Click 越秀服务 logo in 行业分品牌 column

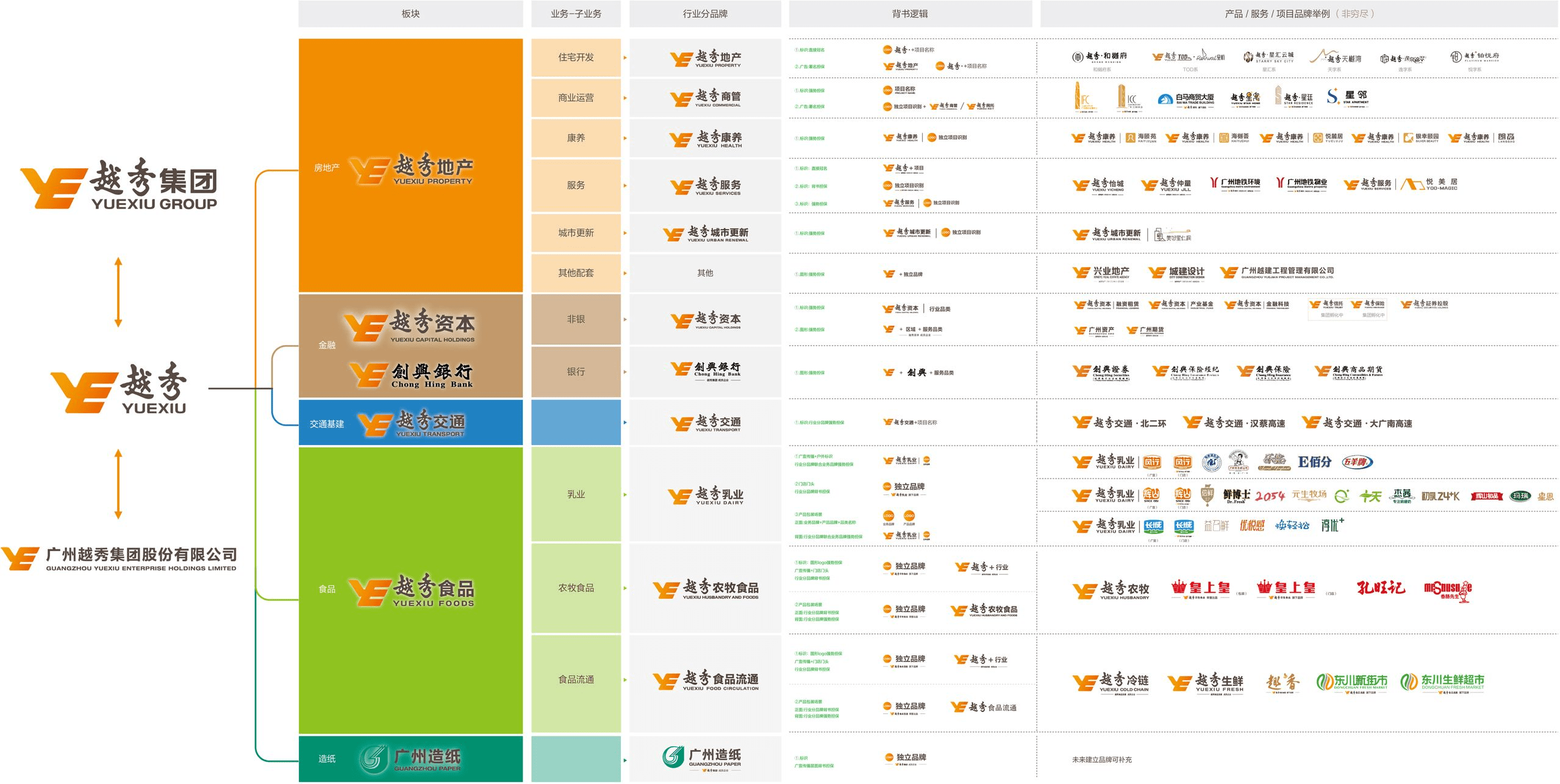[706, 186]
